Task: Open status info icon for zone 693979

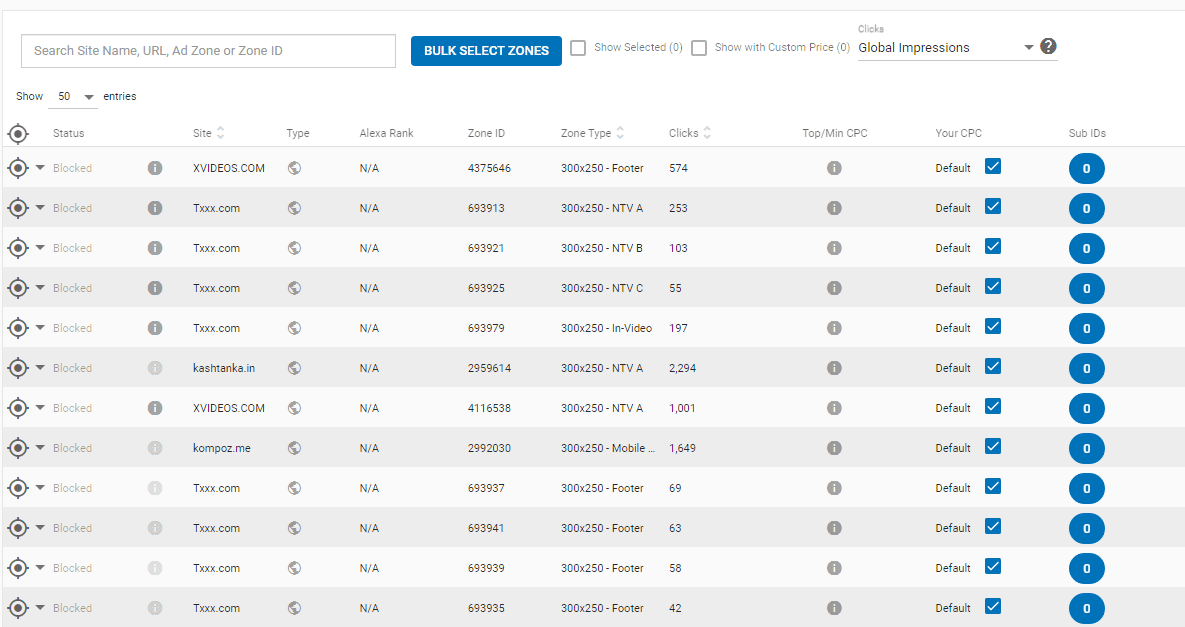Action: (x=155, y=328)
